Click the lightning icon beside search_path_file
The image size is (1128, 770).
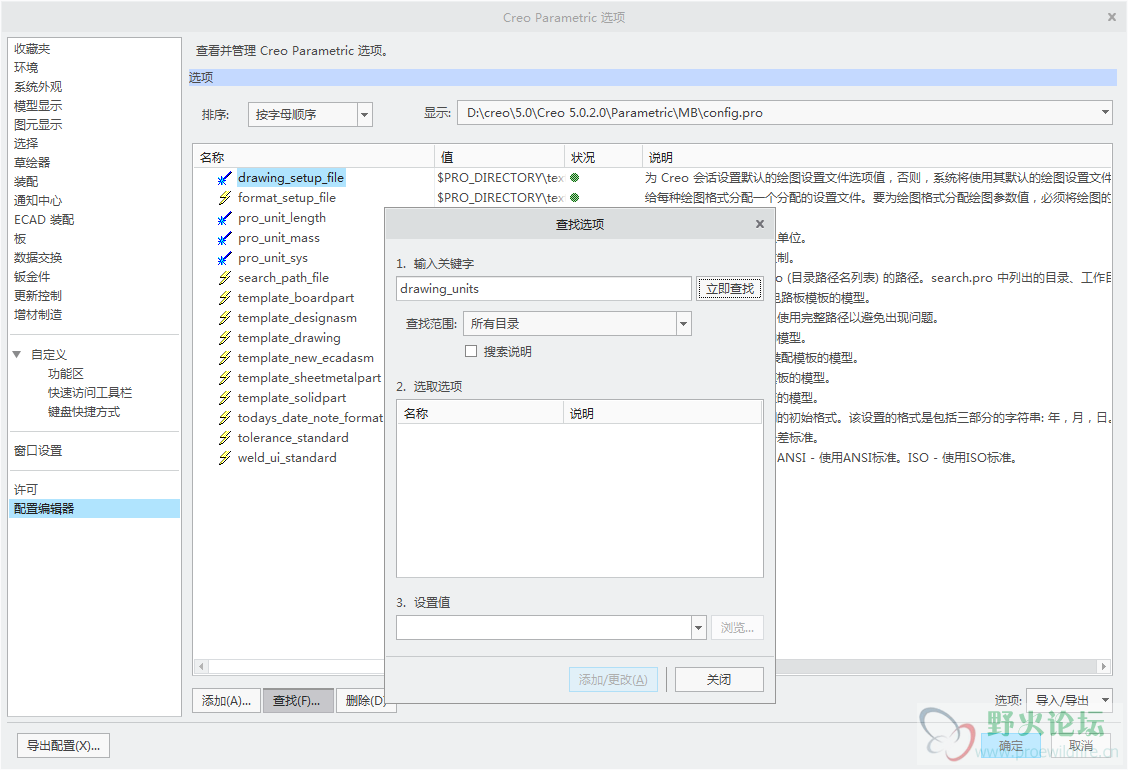[225, 278]
